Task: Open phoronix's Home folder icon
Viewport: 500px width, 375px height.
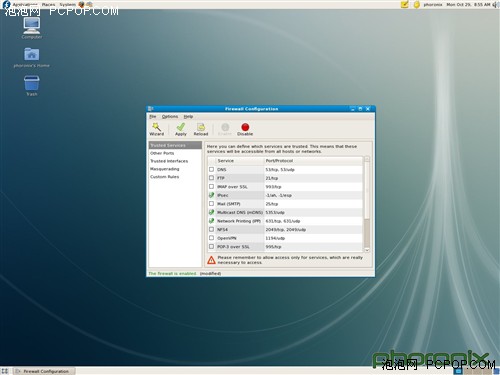Action: [32, 57]
